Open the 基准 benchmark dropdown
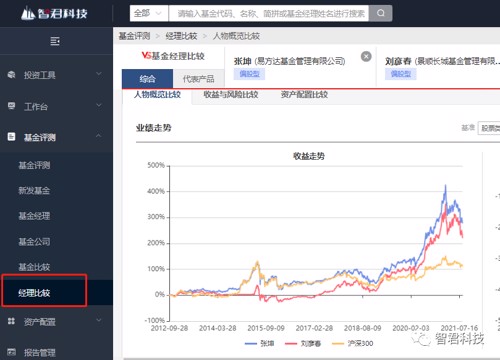The height and width of the screenshot is (360, 500). click(x=489, y=128)
